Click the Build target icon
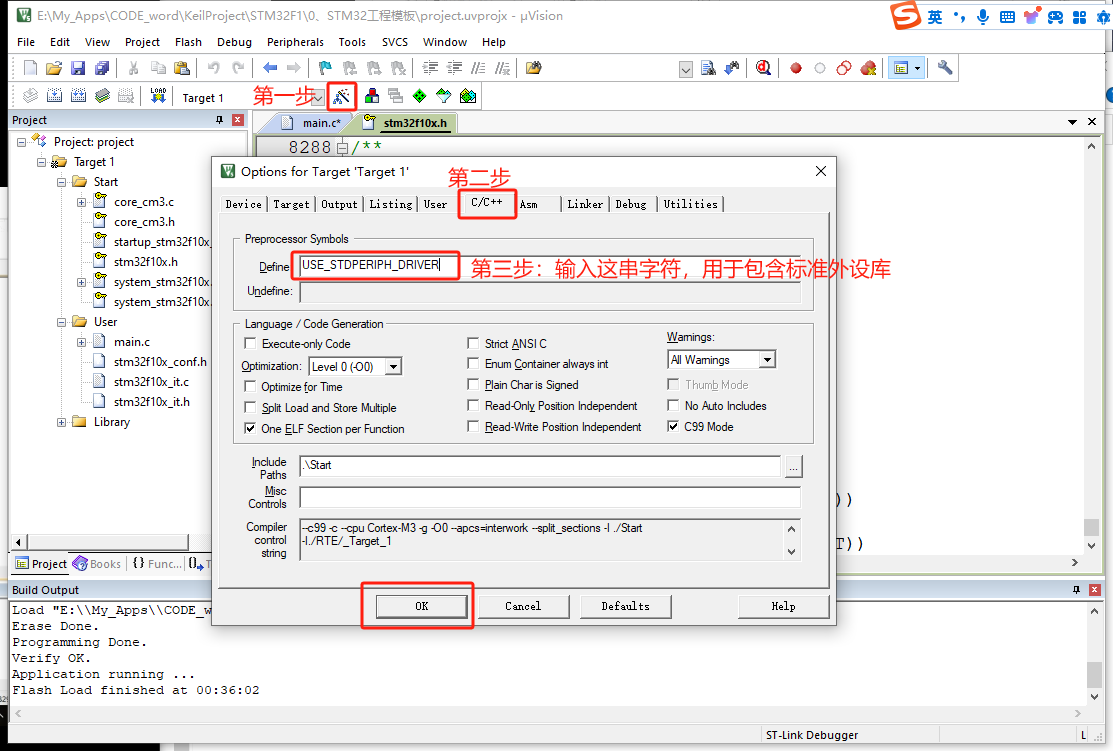 coord(55,96)
